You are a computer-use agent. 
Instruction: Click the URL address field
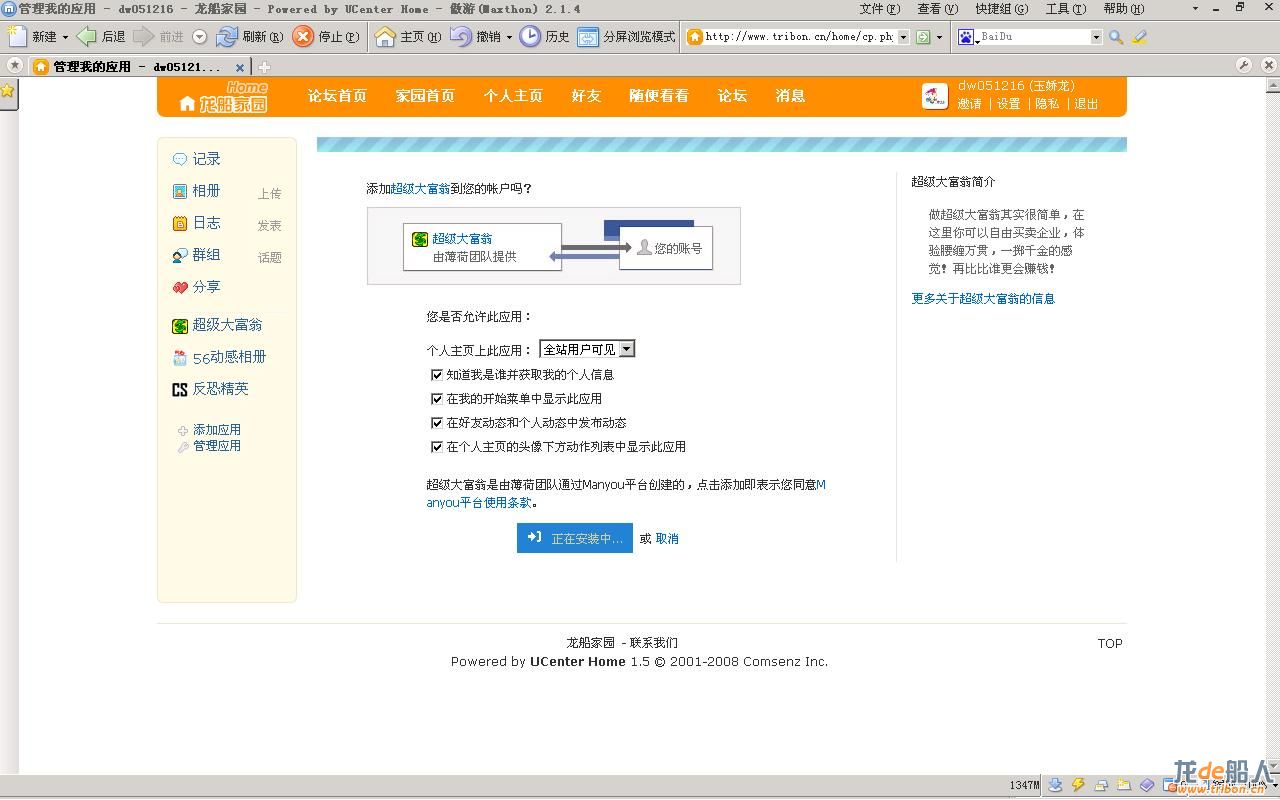click(798, 37)
